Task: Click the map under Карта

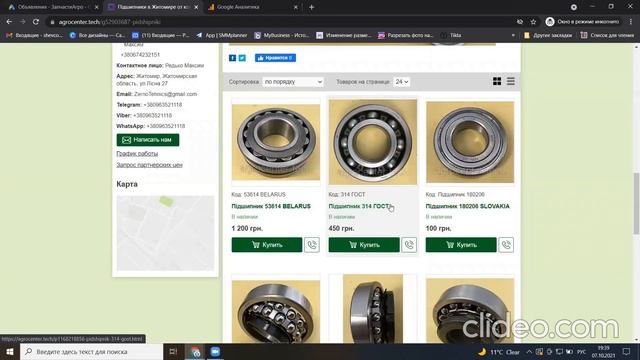Action: (x=165, y=233)
